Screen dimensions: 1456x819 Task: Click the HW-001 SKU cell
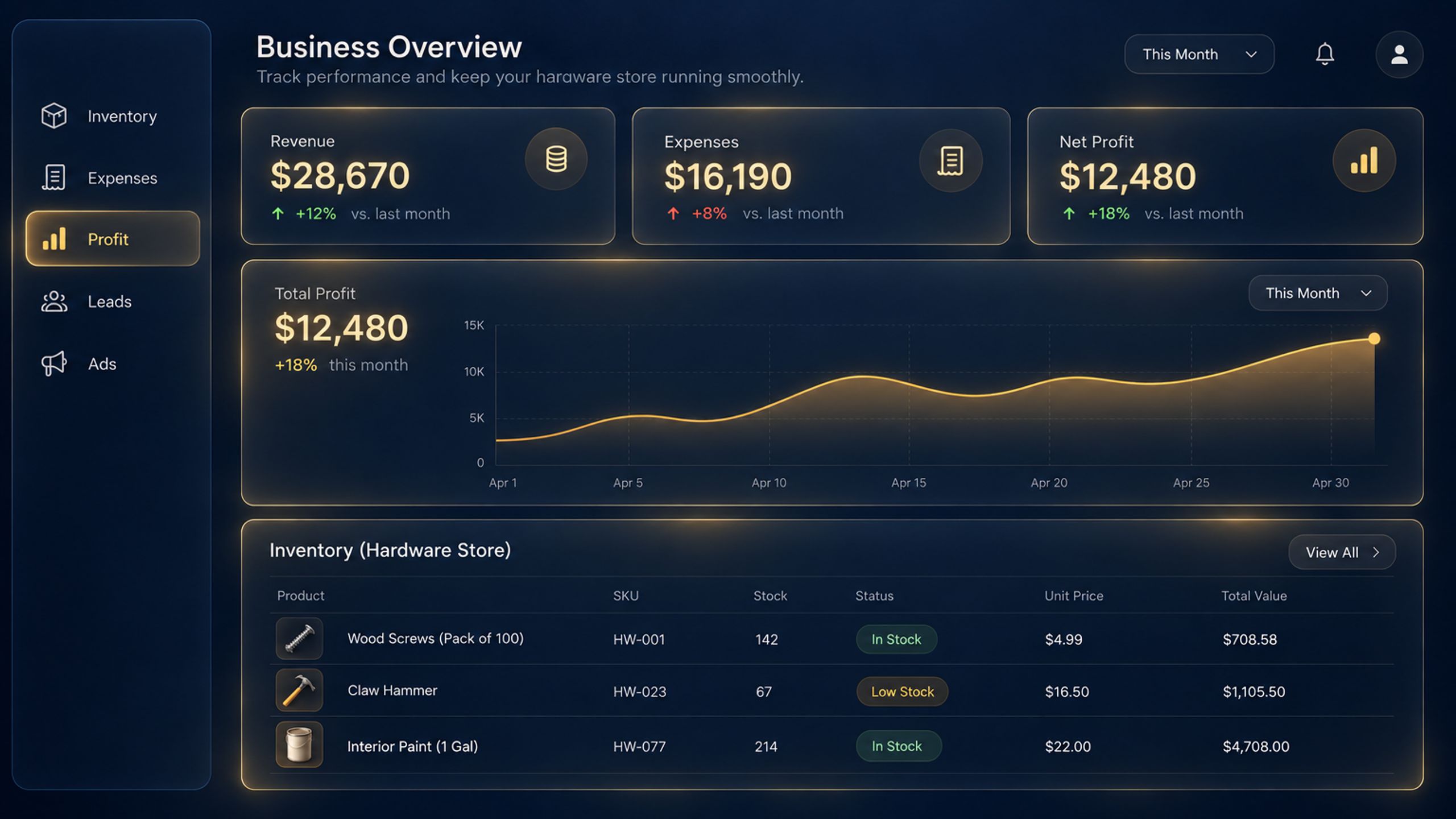(x=639, y=639)
